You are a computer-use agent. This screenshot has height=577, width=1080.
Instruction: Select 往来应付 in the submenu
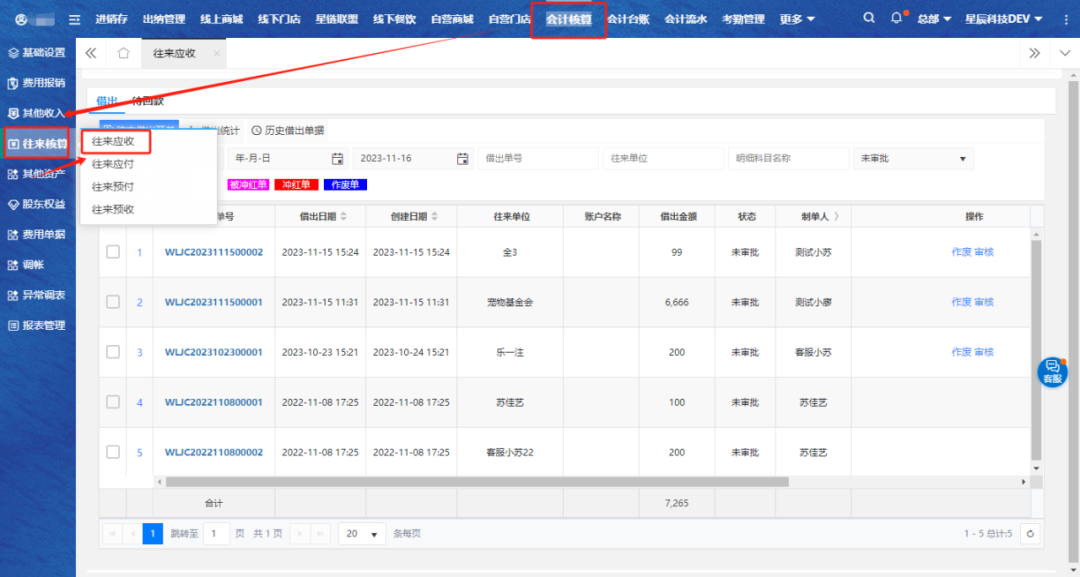click(113, 164)
